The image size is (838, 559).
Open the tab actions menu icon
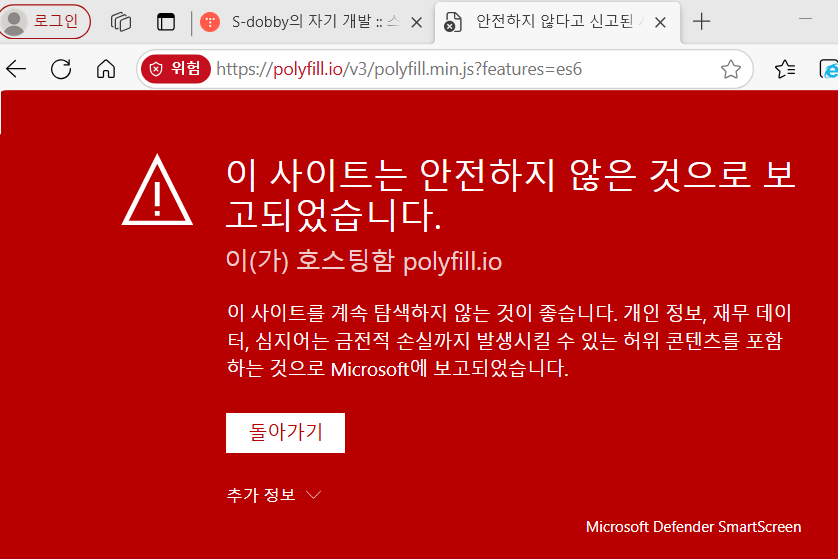click(166, 22)
